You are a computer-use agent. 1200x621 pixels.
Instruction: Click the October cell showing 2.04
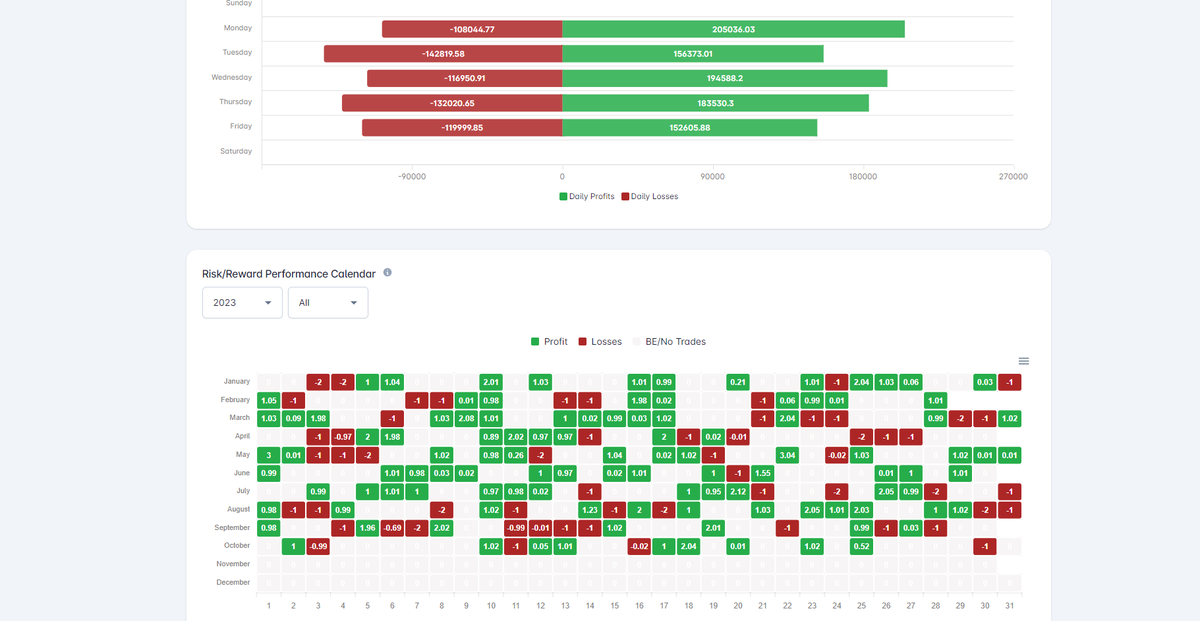[689, 546]
